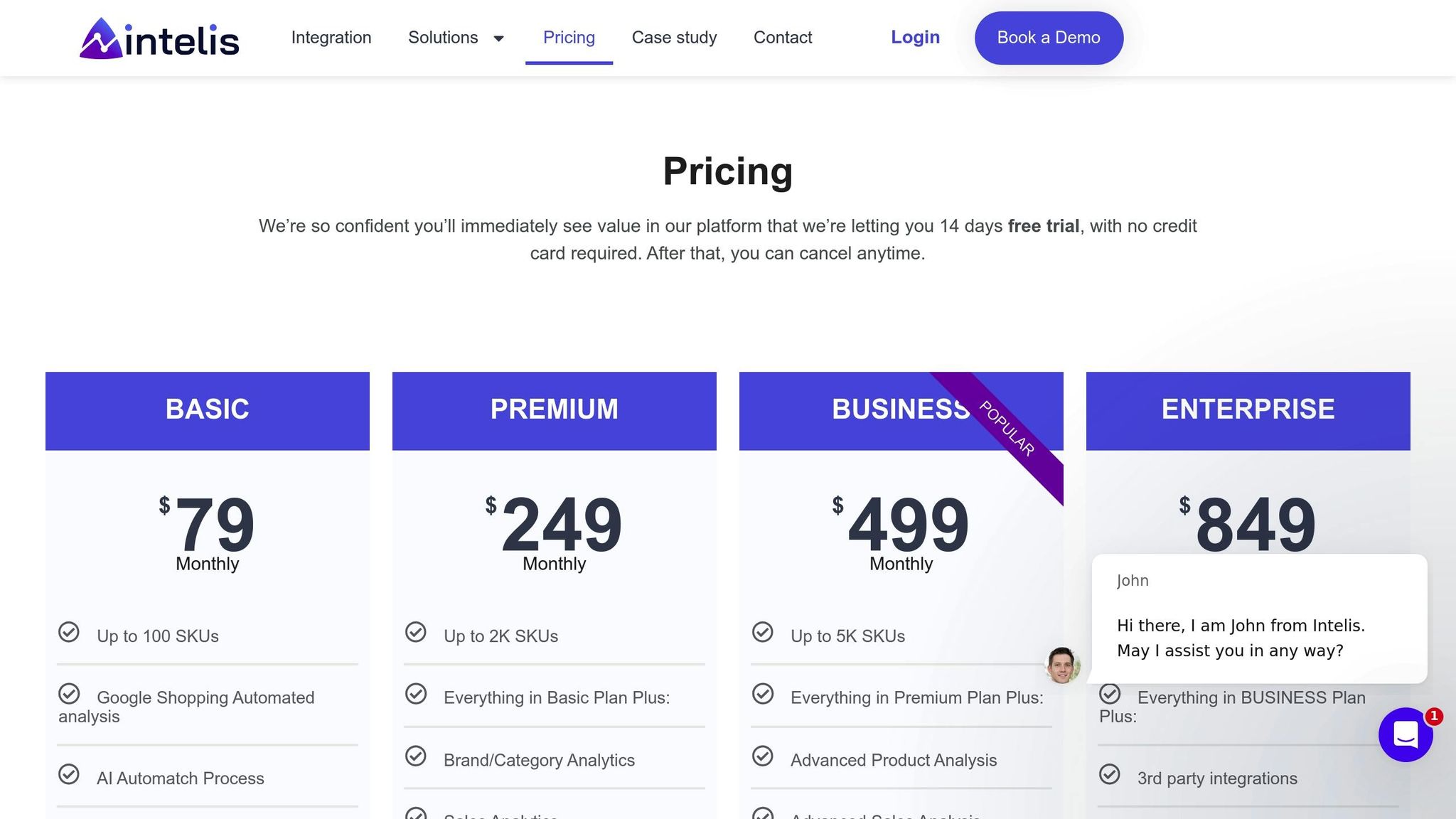Viewport: 1456px width, 819px height.
Task: Go to the Integration page
Action: click(331, 38)
